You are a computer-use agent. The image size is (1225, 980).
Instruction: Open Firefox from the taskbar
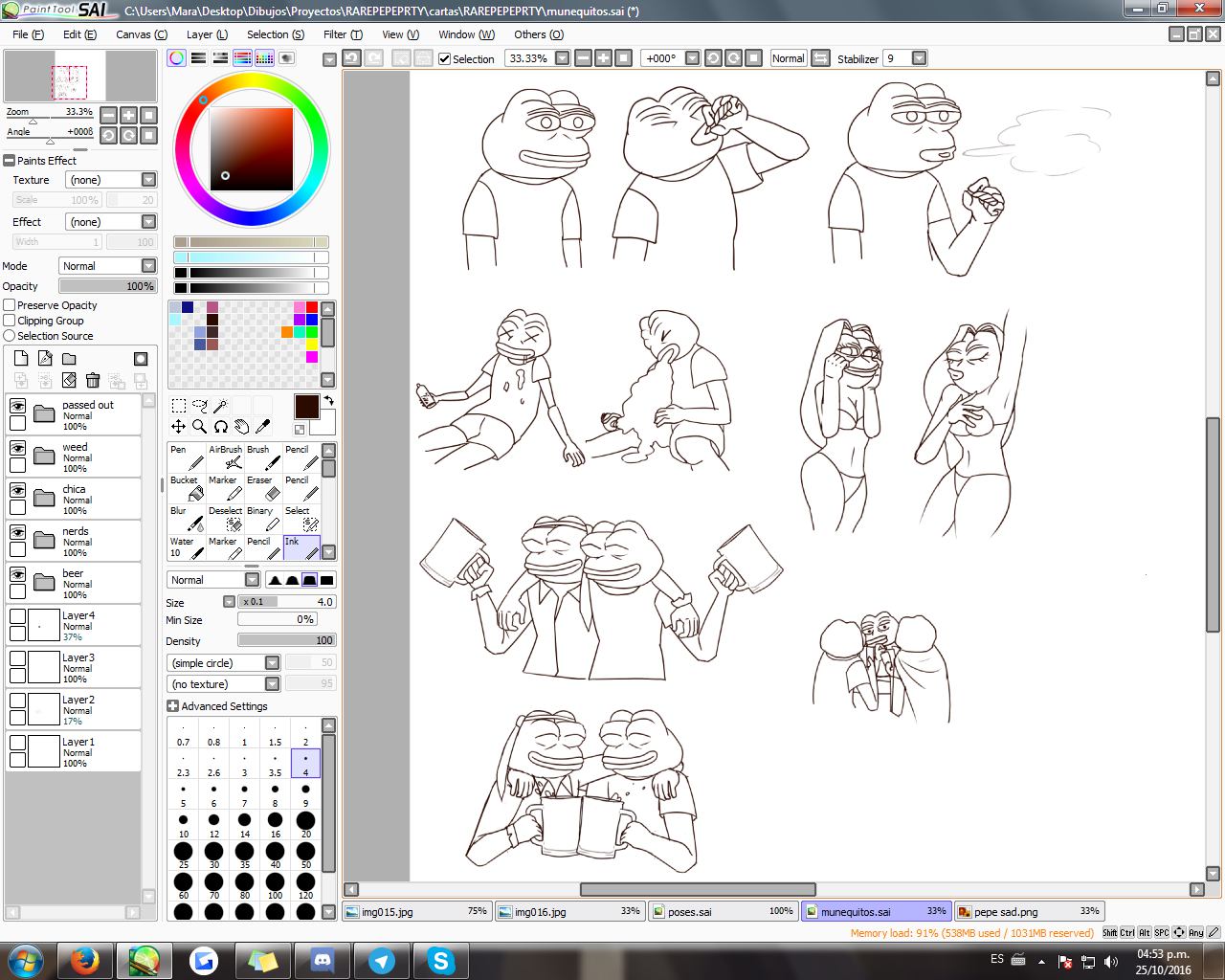(x=85, y=960)
